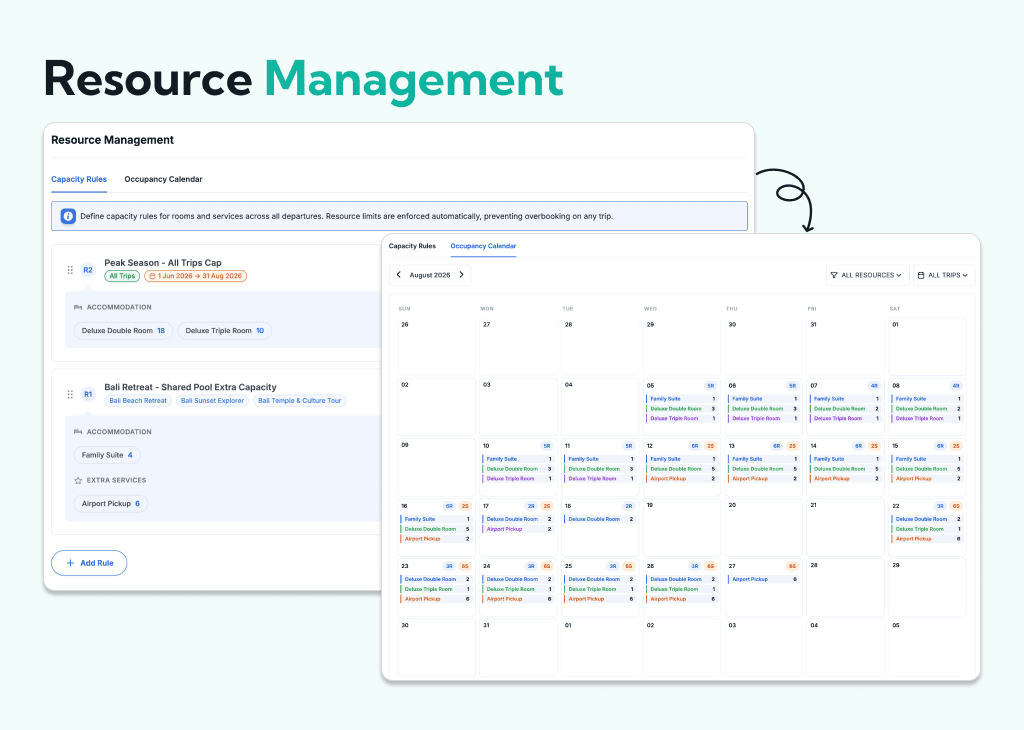Screen dimensions: 1024x730
Task: Click the 6S badge on day 27
Action: (792, 566)
